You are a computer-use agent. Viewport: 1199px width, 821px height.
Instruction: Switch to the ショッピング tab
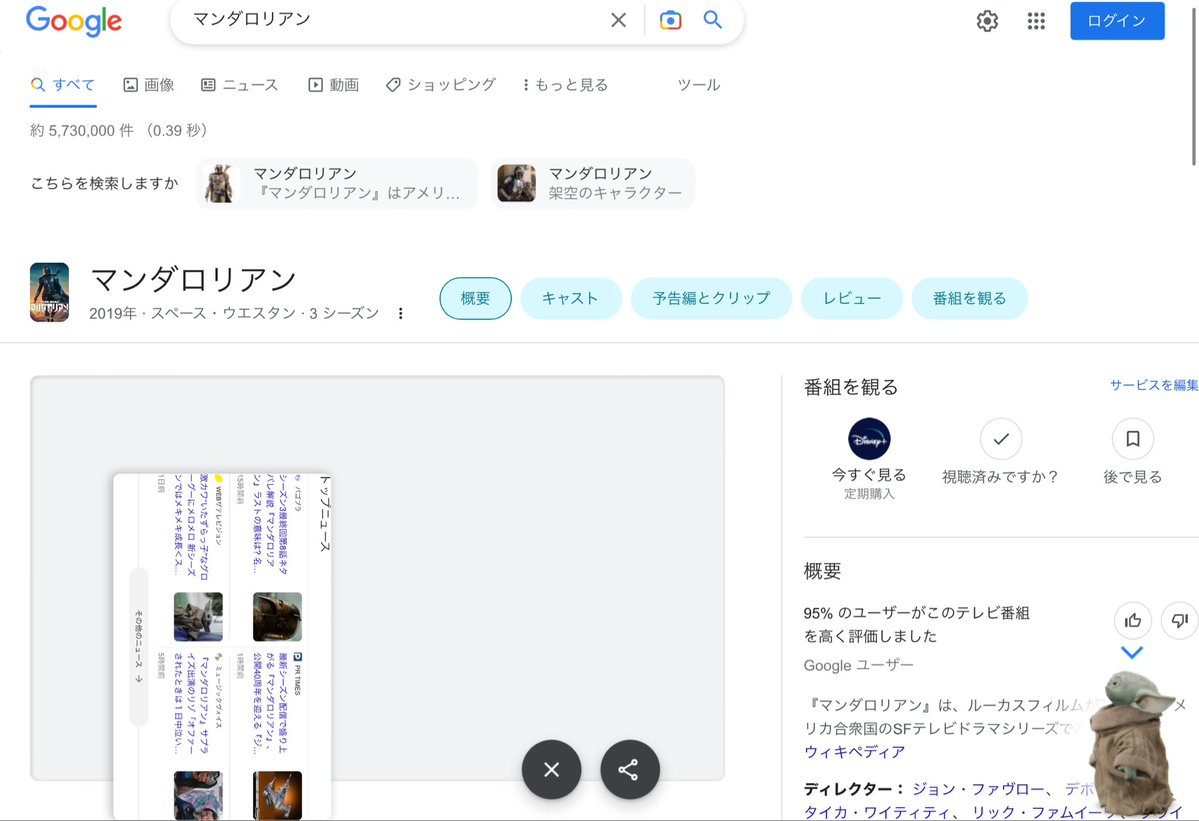click(441, 85)
